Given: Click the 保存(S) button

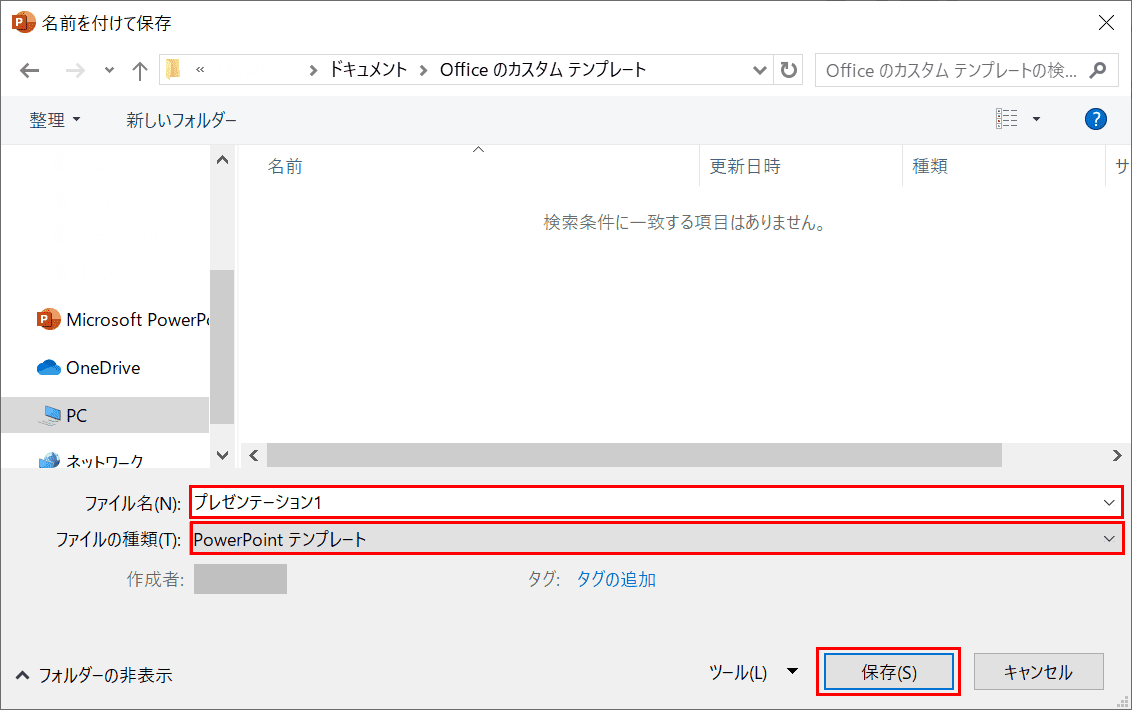Looking at the screenshot, I should tap(889, 672).
